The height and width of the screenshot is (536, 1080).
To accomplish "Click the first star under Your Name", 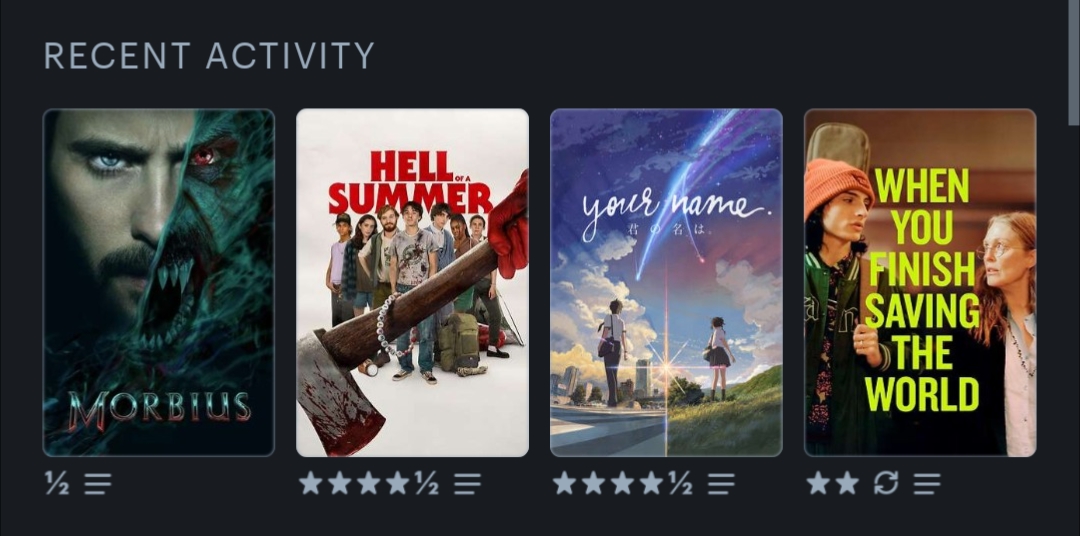I will (x=564, y=483).
